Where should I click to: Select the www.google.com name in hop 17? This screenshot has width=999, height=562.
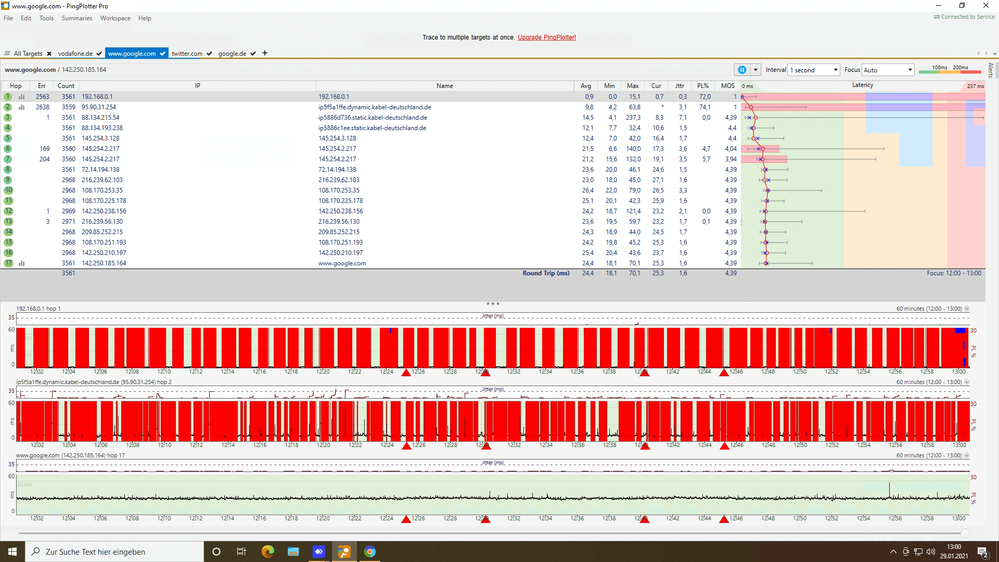(x=342, y=263)
